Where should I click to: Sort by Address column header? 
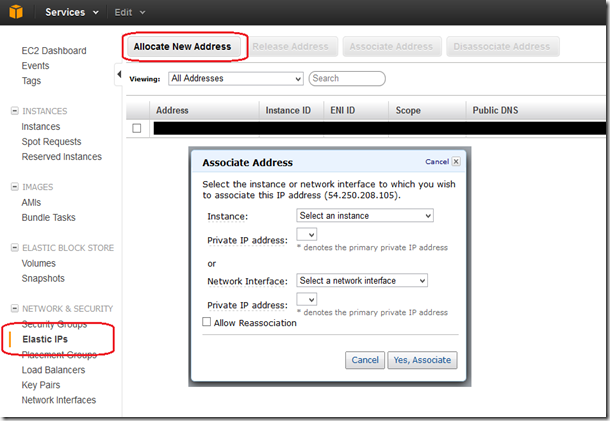(x=204, y=111)
